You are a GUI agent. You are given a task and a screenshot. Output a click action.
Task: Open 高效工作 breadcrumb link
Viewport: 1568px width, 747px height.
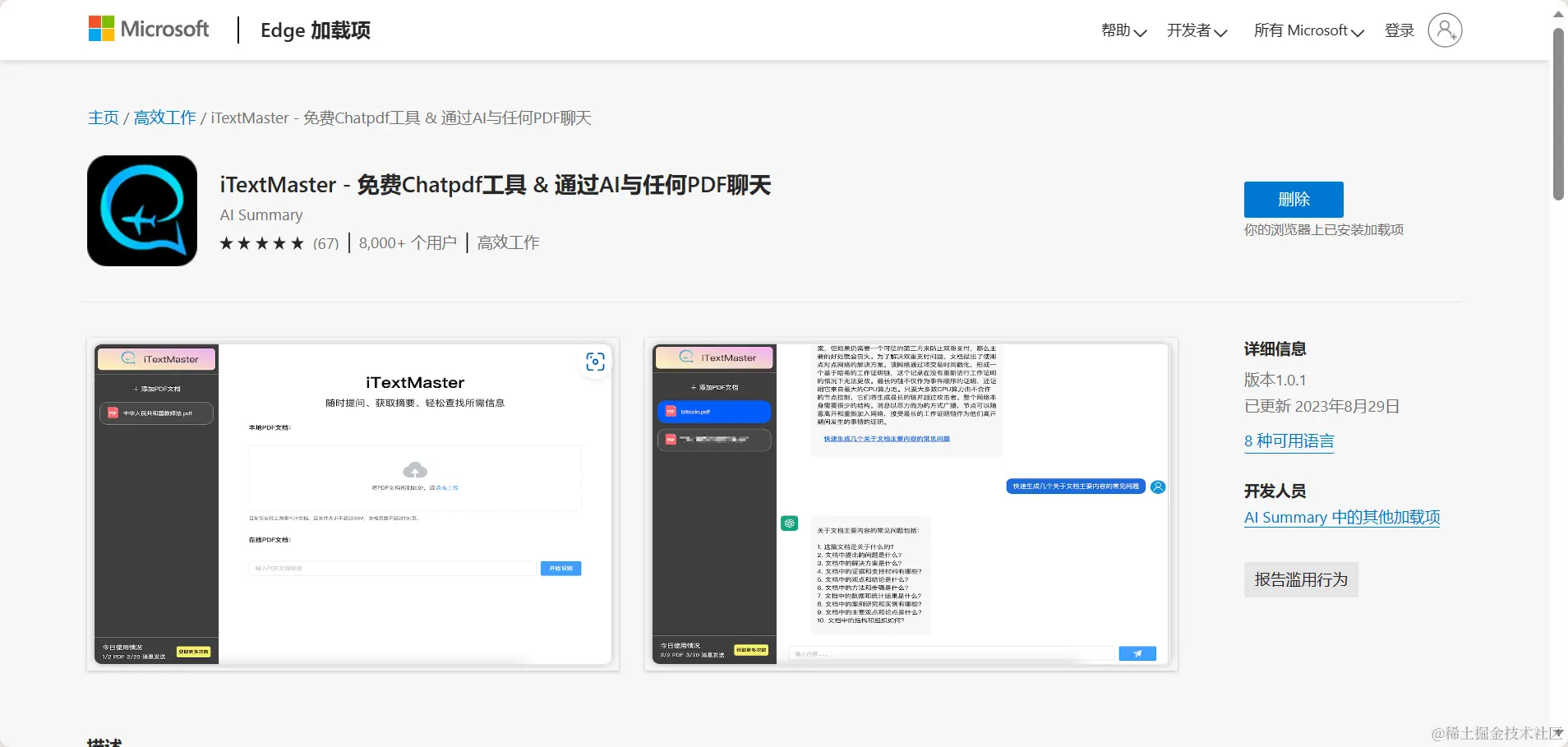[x=165, y=118]
